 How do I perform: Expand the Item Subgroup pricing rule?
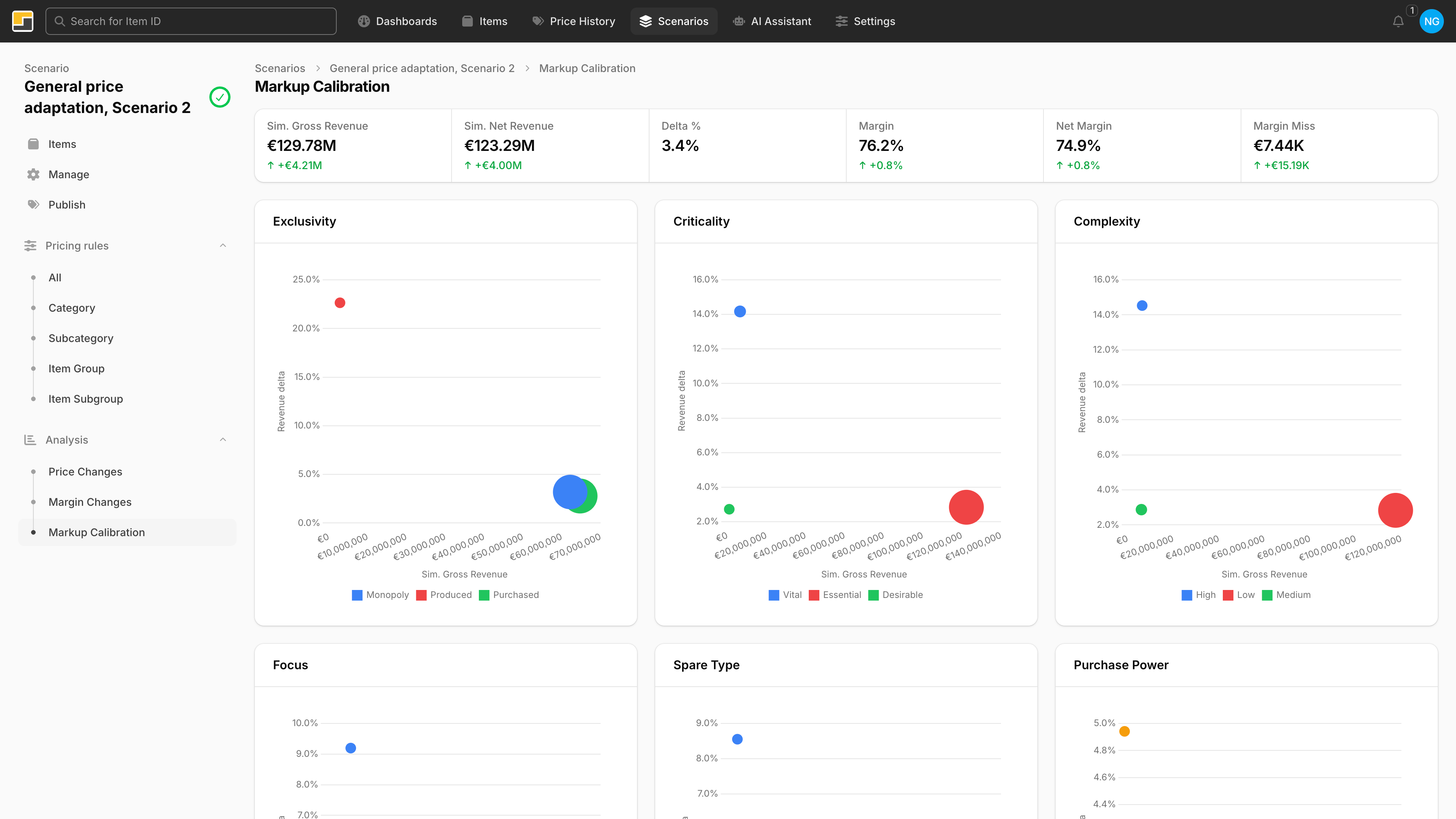[x=85, y=399]
